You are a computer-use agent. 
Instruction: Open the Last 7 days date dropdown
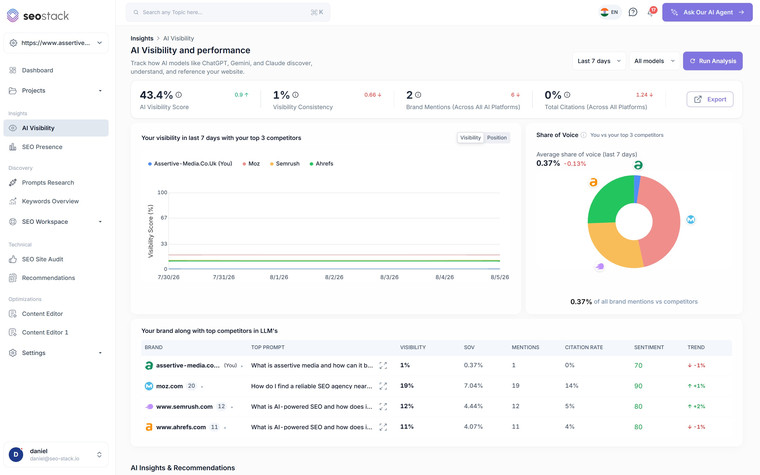[599, 61]
